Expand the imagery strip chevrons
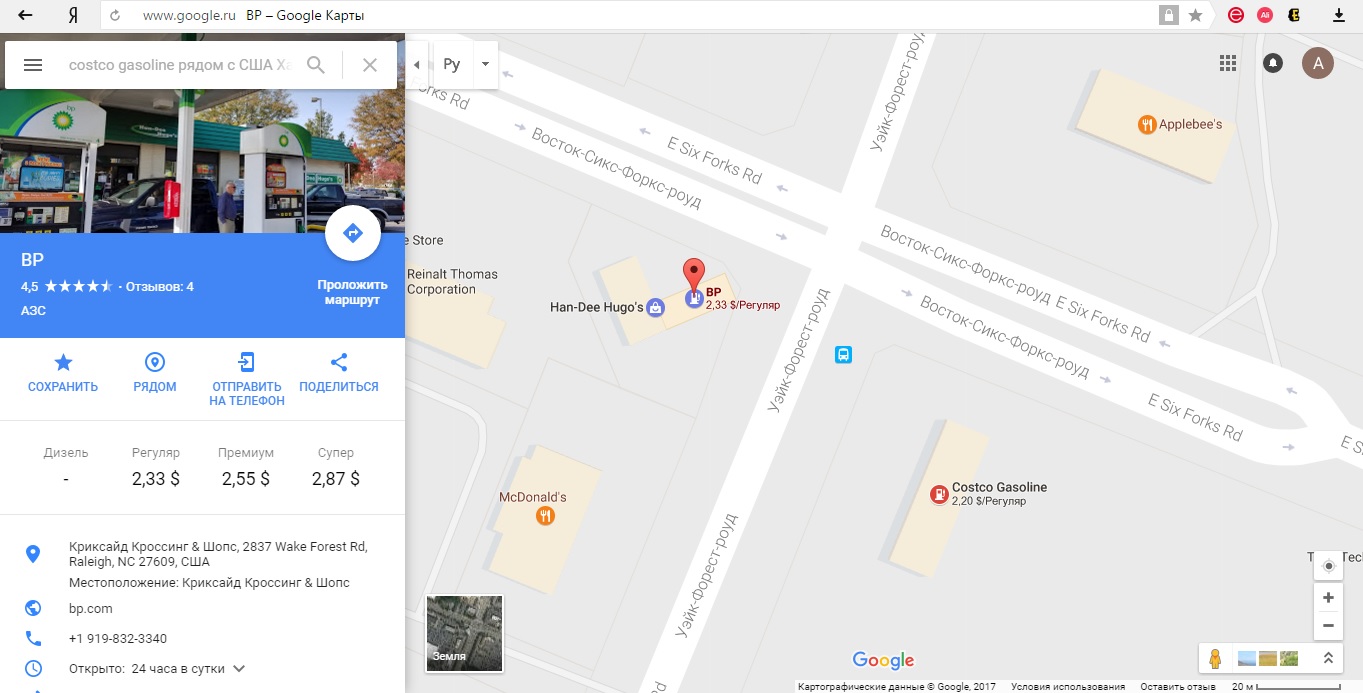The height and width of the screenshot is (693, 1363). (1328, 658)
